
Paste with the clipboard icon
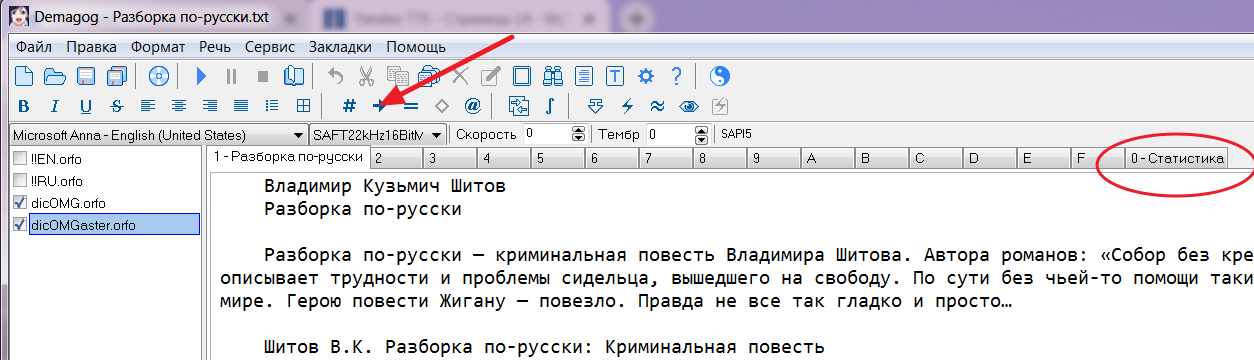coord(429,76)
